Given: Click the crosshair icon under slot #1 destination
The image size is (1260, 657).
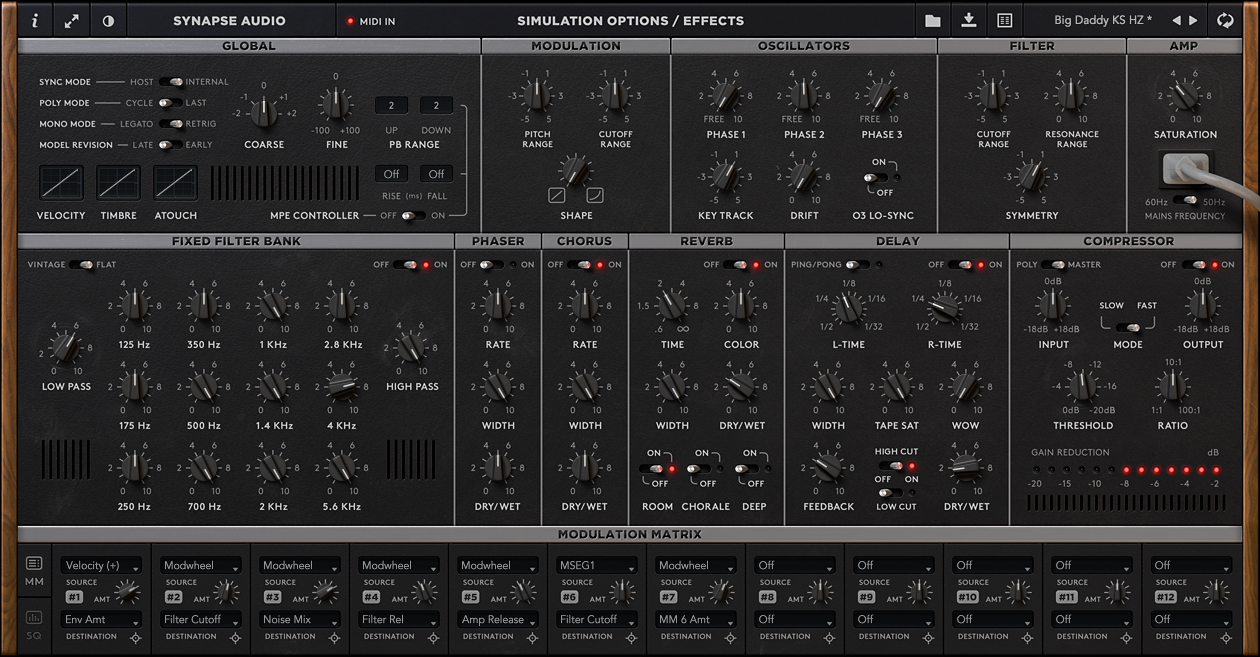Looking at the screenshot, I should click(x=137, y=637).
